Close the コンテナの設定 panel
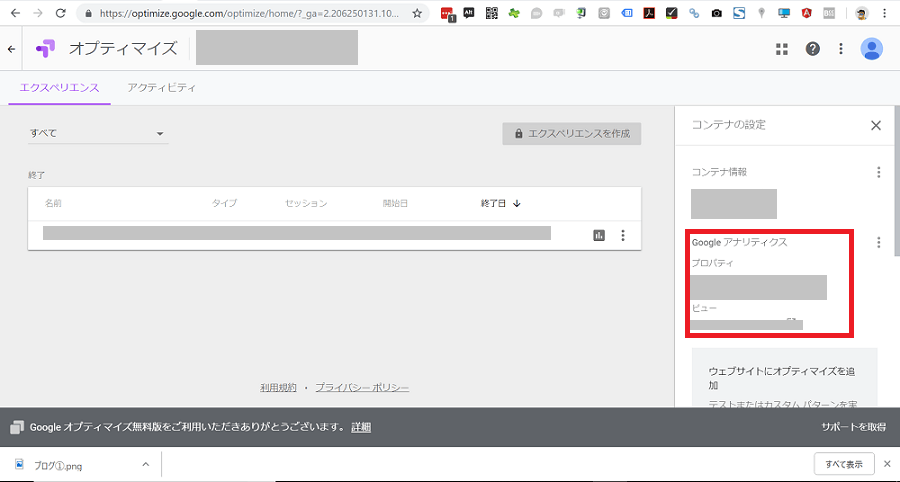The image size is (900, 482). pos(875,126)
